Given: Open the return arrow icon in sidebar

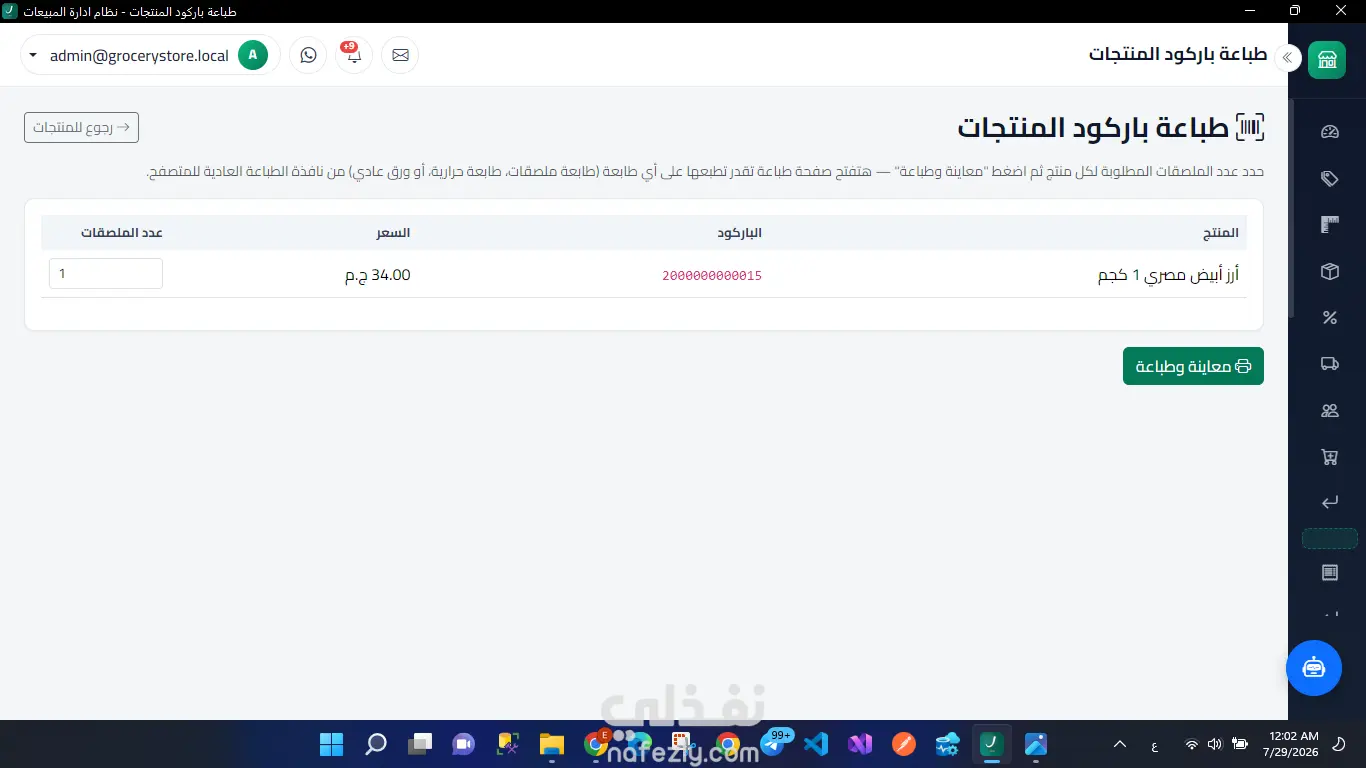Looking at the screenshot, I should click(x=1329, y=503).
